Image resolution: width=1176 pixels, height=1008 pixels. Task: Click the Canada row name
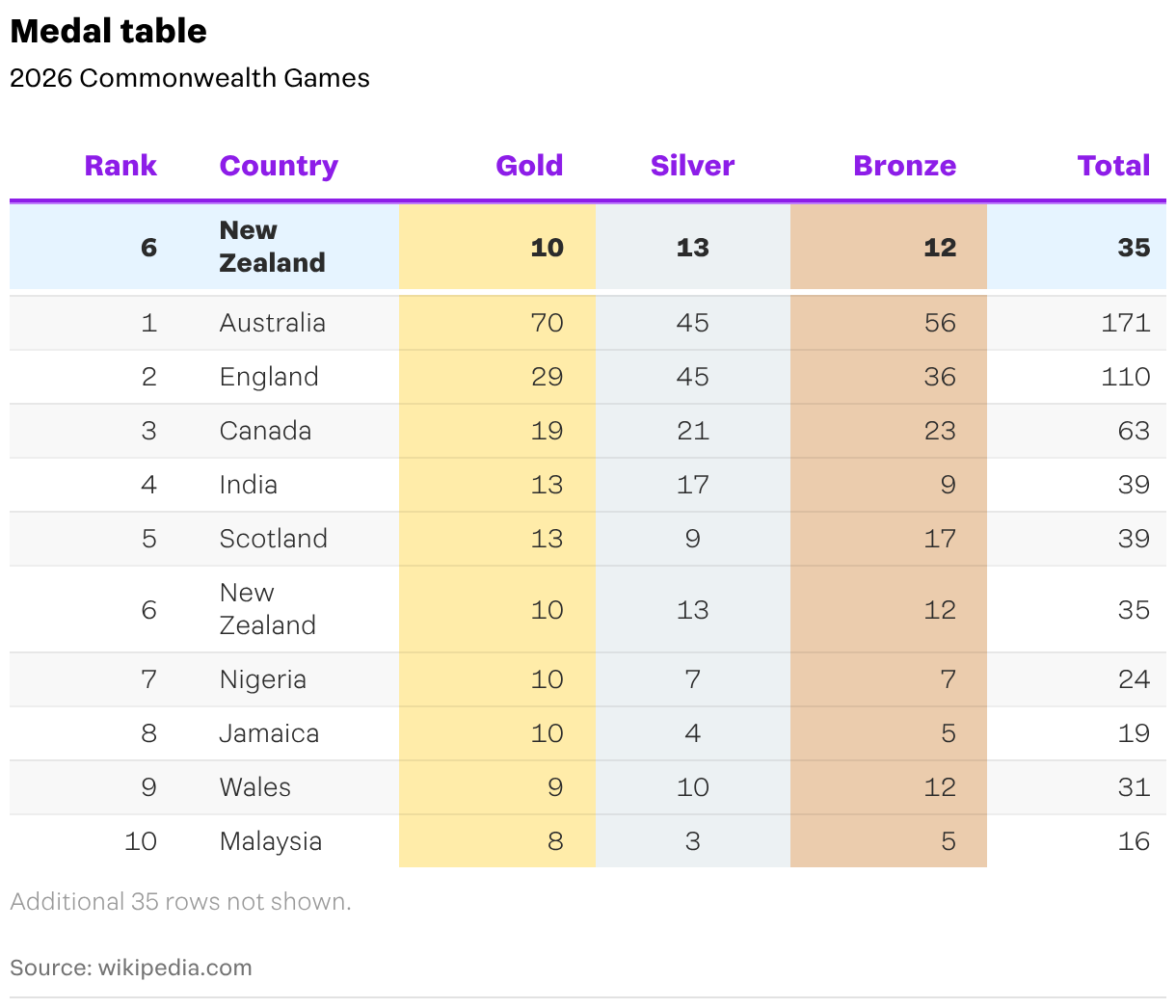click(265, 431)
